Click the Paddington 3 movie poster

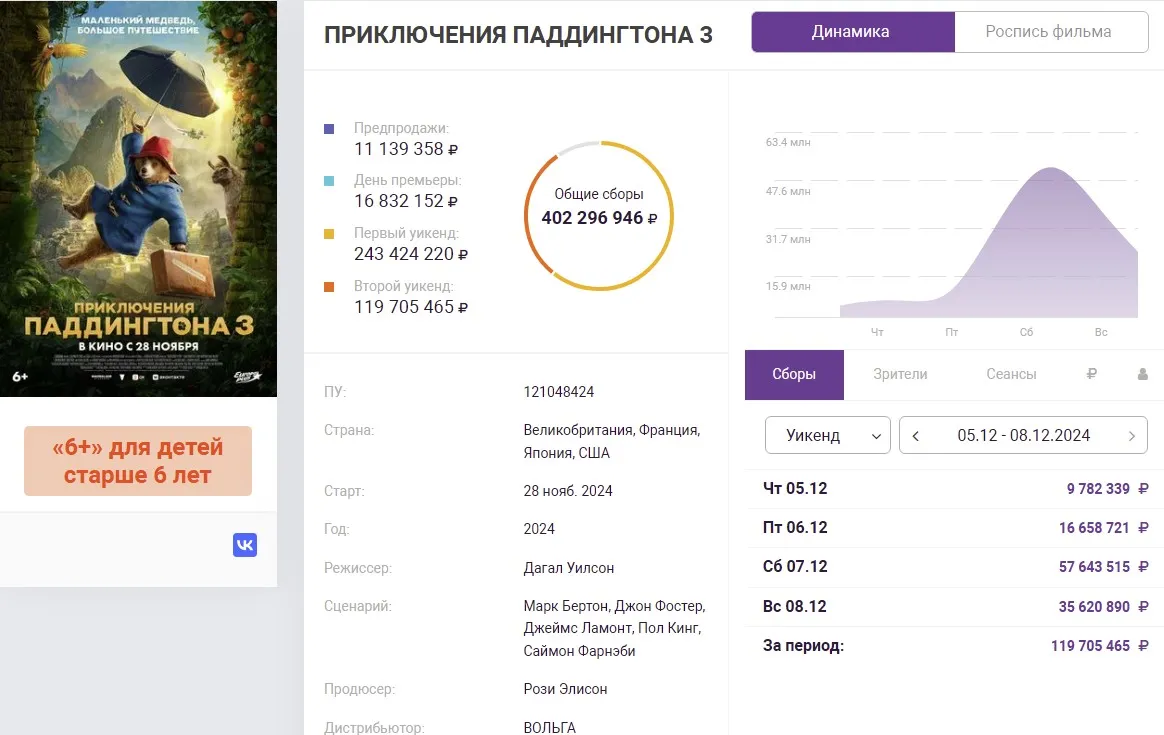[138, 198]
